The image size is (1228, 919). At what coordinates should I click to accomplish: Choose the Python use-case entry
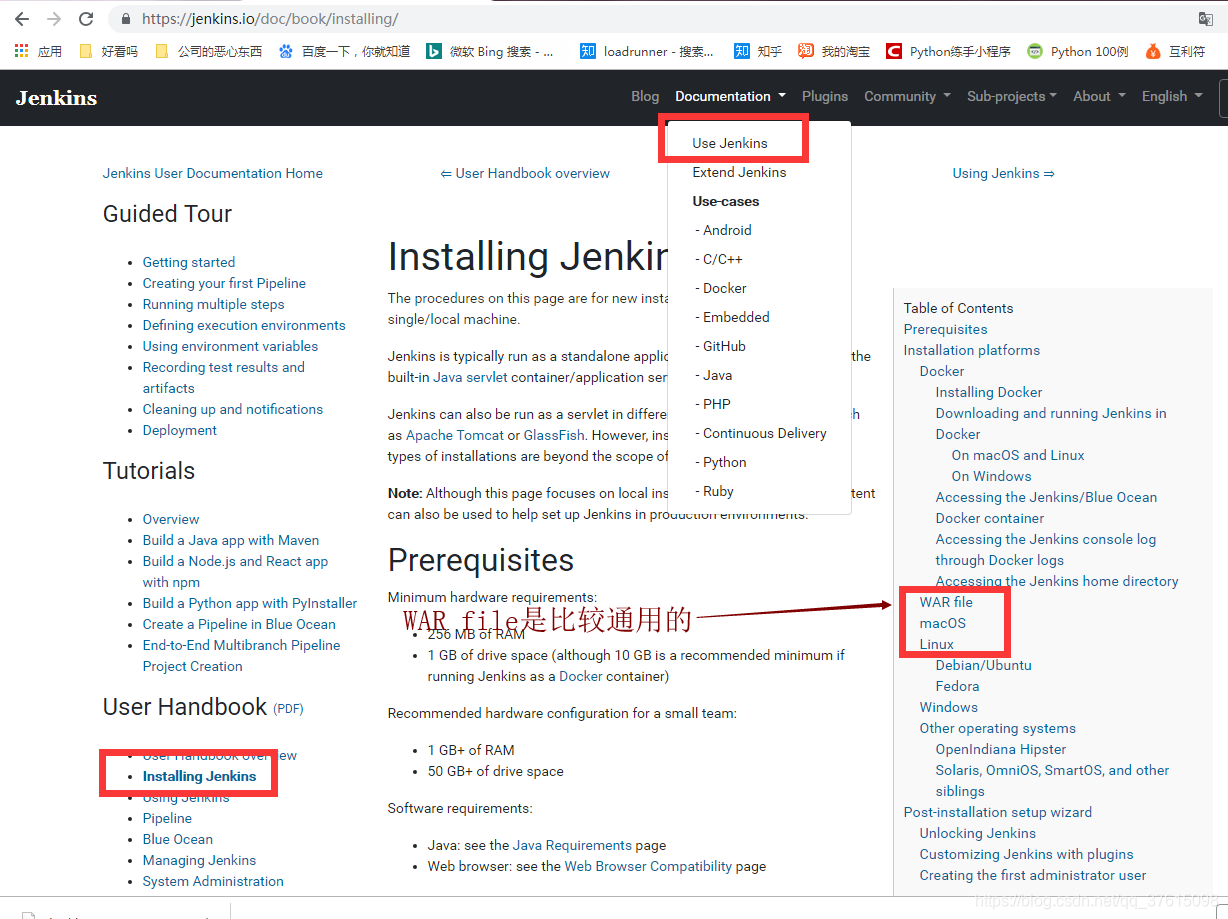coord(721,462)
